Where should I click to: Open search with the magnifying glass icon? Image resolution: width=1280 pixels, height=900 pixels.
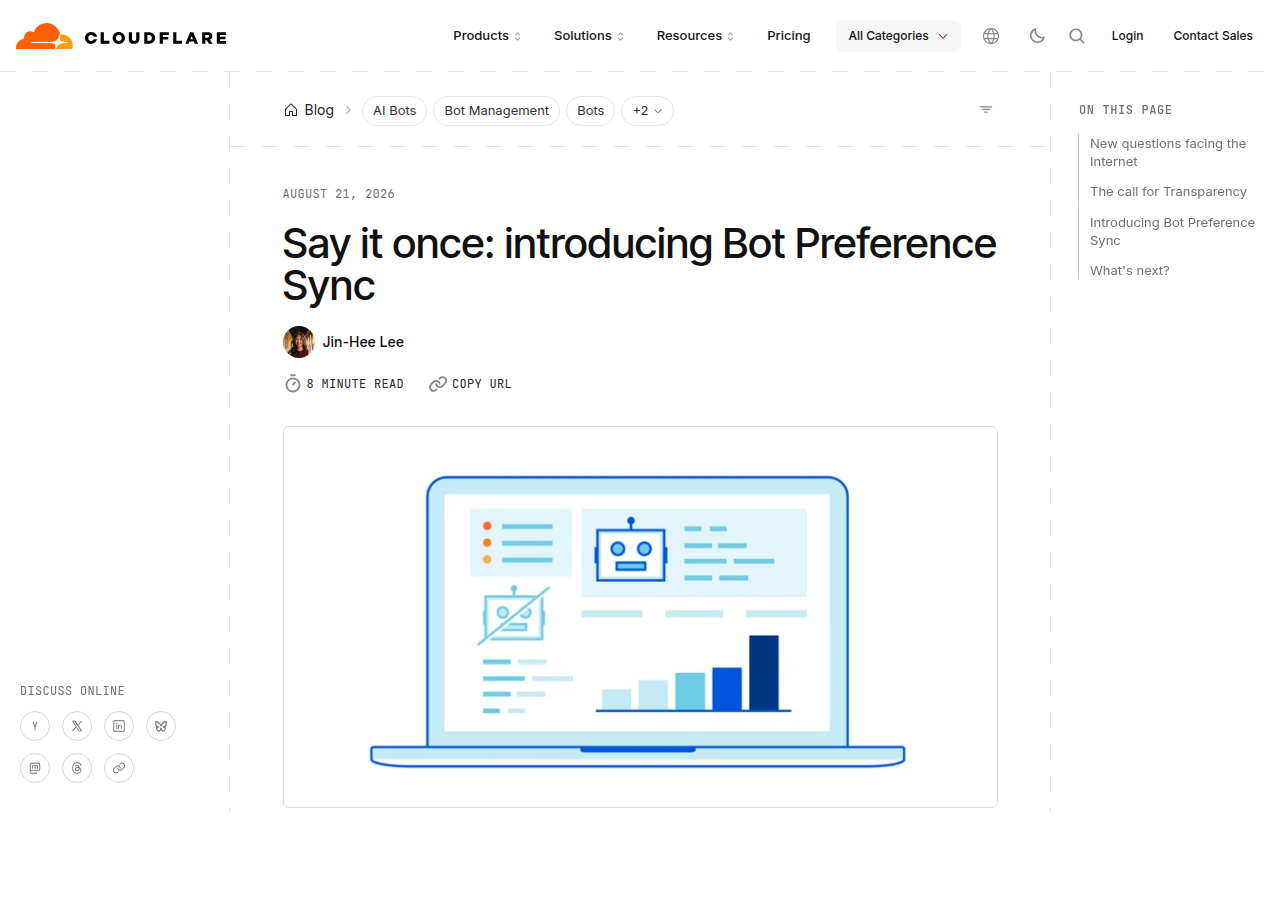[1077, 36]
